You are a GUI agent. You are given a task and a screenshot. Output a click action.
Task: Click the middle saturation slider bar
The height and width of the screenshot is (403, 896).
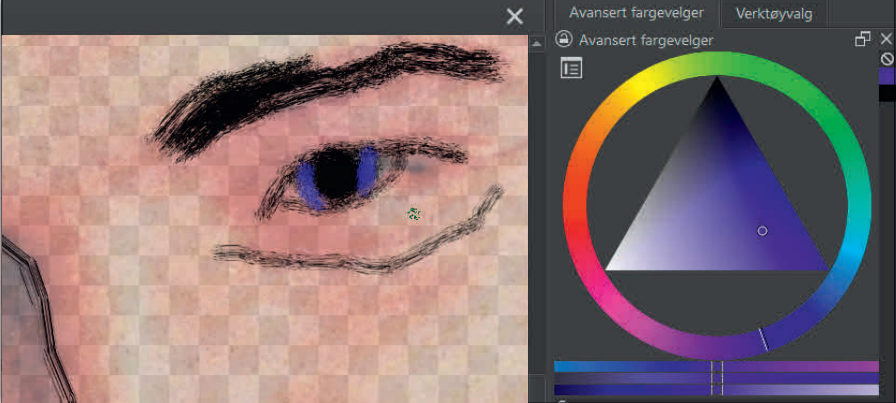point(716,378)
